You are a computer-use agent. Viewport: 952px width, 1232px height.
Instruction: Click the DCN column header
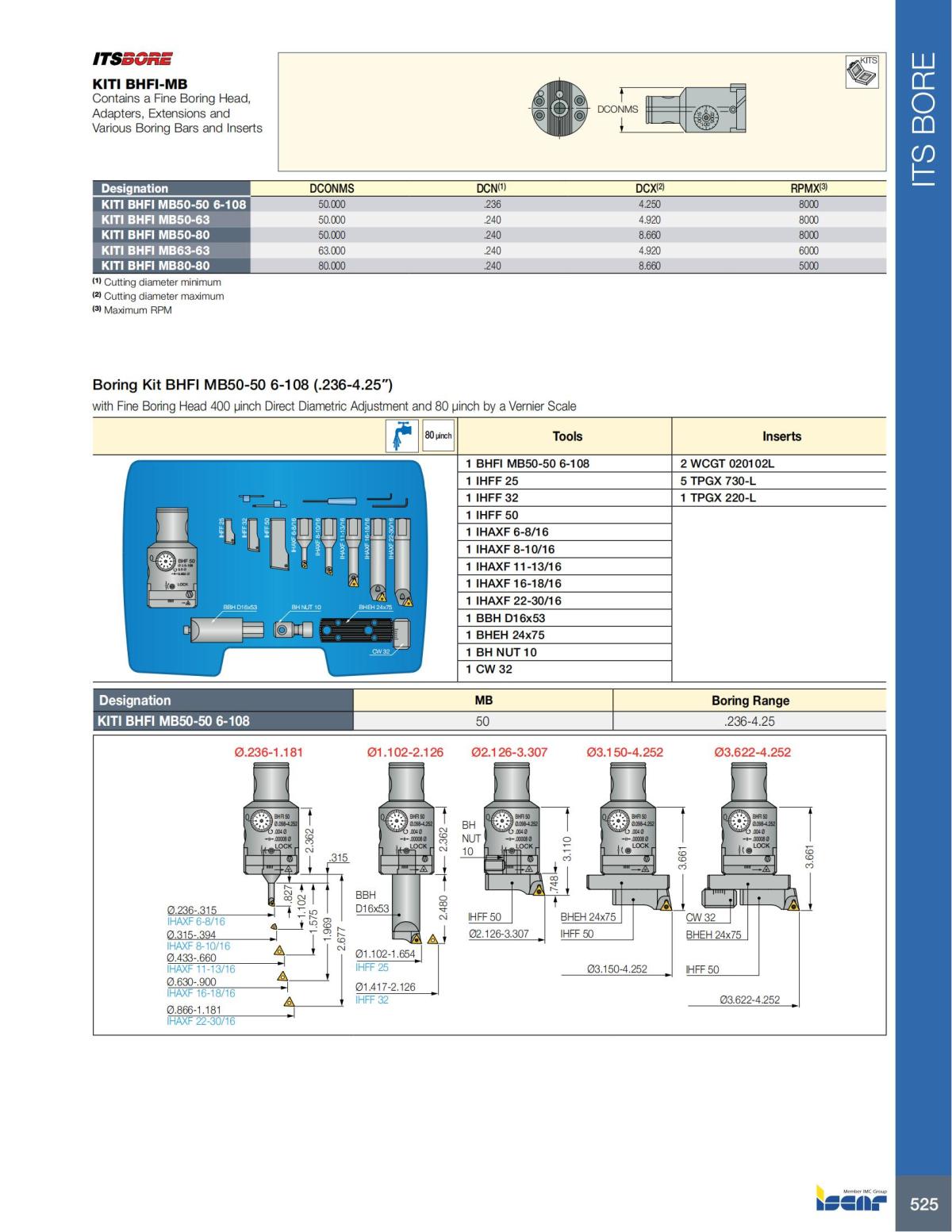point(491,189)
